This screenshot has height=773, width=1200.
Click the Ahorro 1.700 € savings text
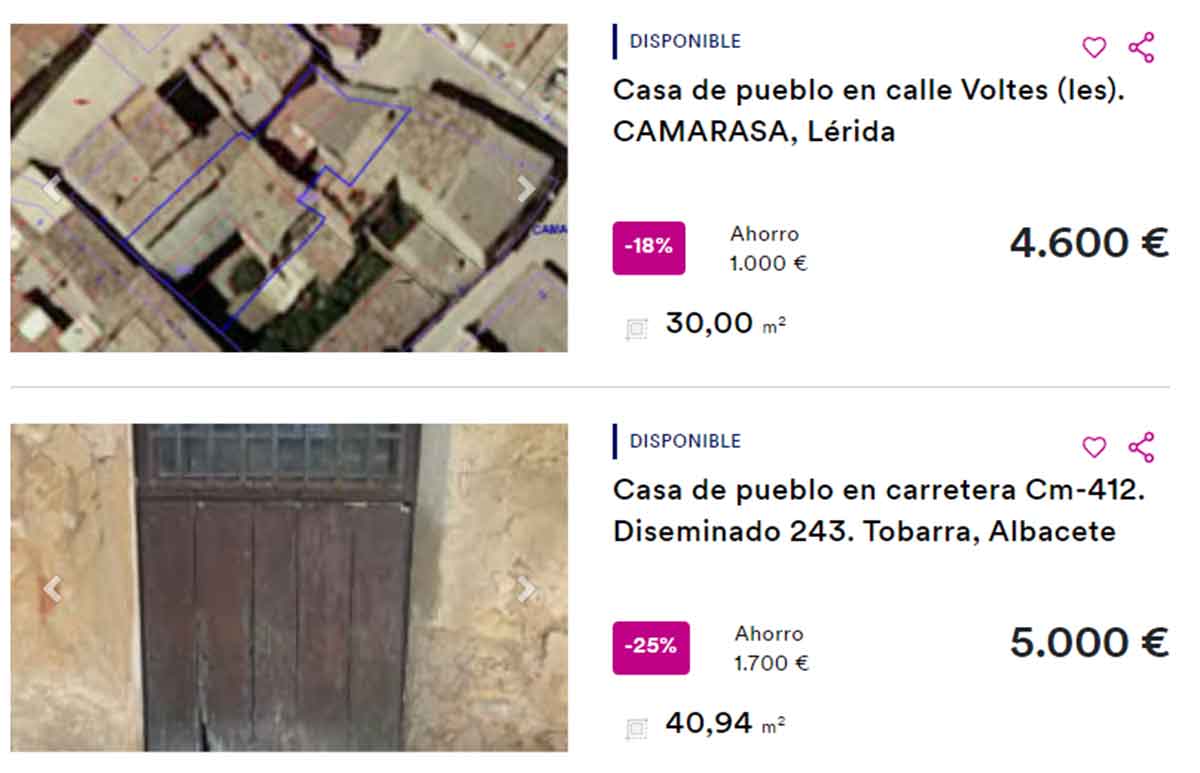771,648
